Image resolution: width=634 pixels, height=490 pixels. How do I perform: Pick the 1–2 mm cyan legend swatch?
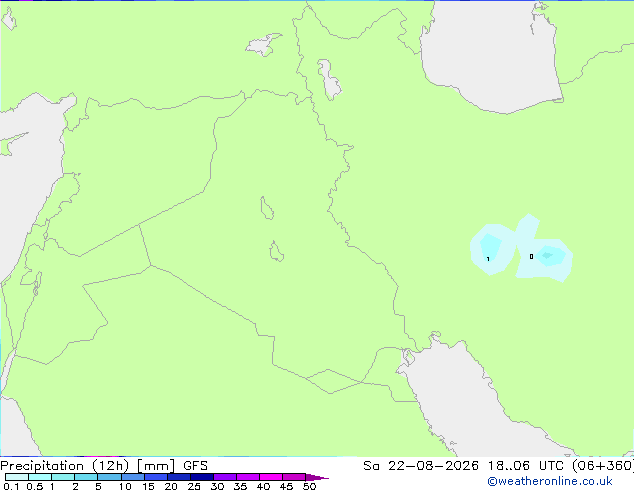point(63,477)
